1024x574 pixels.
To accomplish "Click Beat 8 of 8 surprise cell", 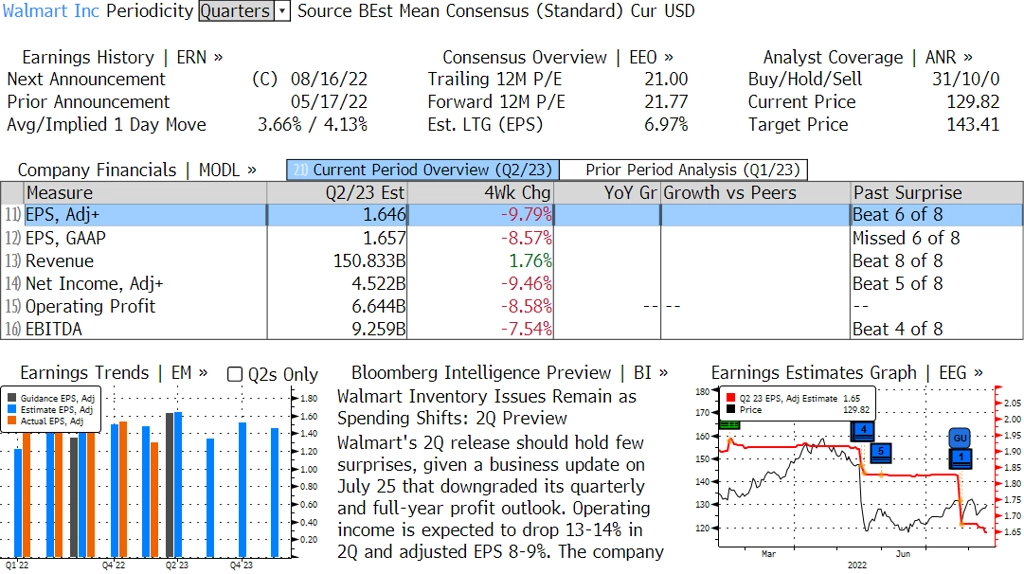I will [897, 261].
